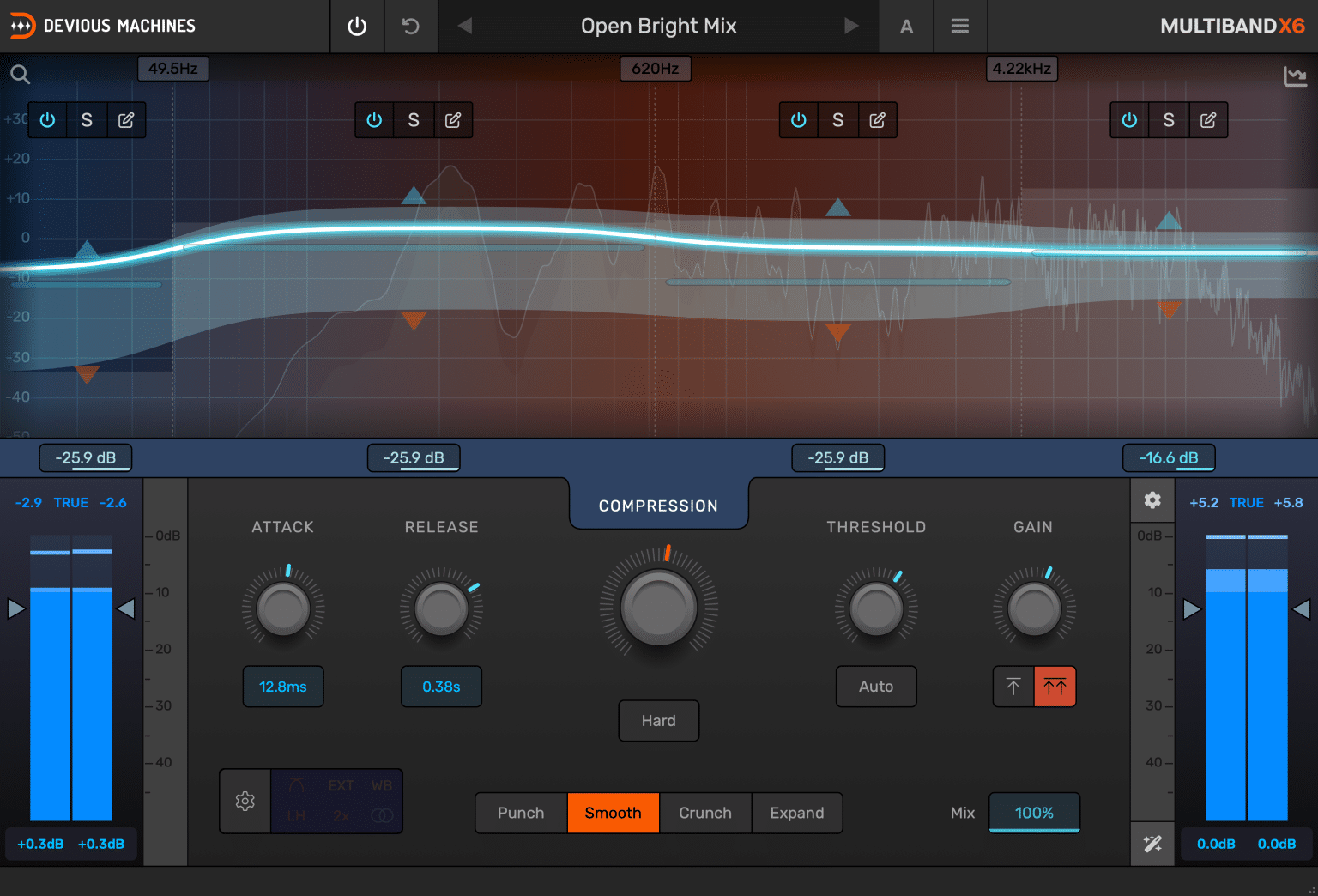Set threshold to Auto
Image resolution: width=1318 pixels, height=896 pixels.
click(x=876, y=687)
